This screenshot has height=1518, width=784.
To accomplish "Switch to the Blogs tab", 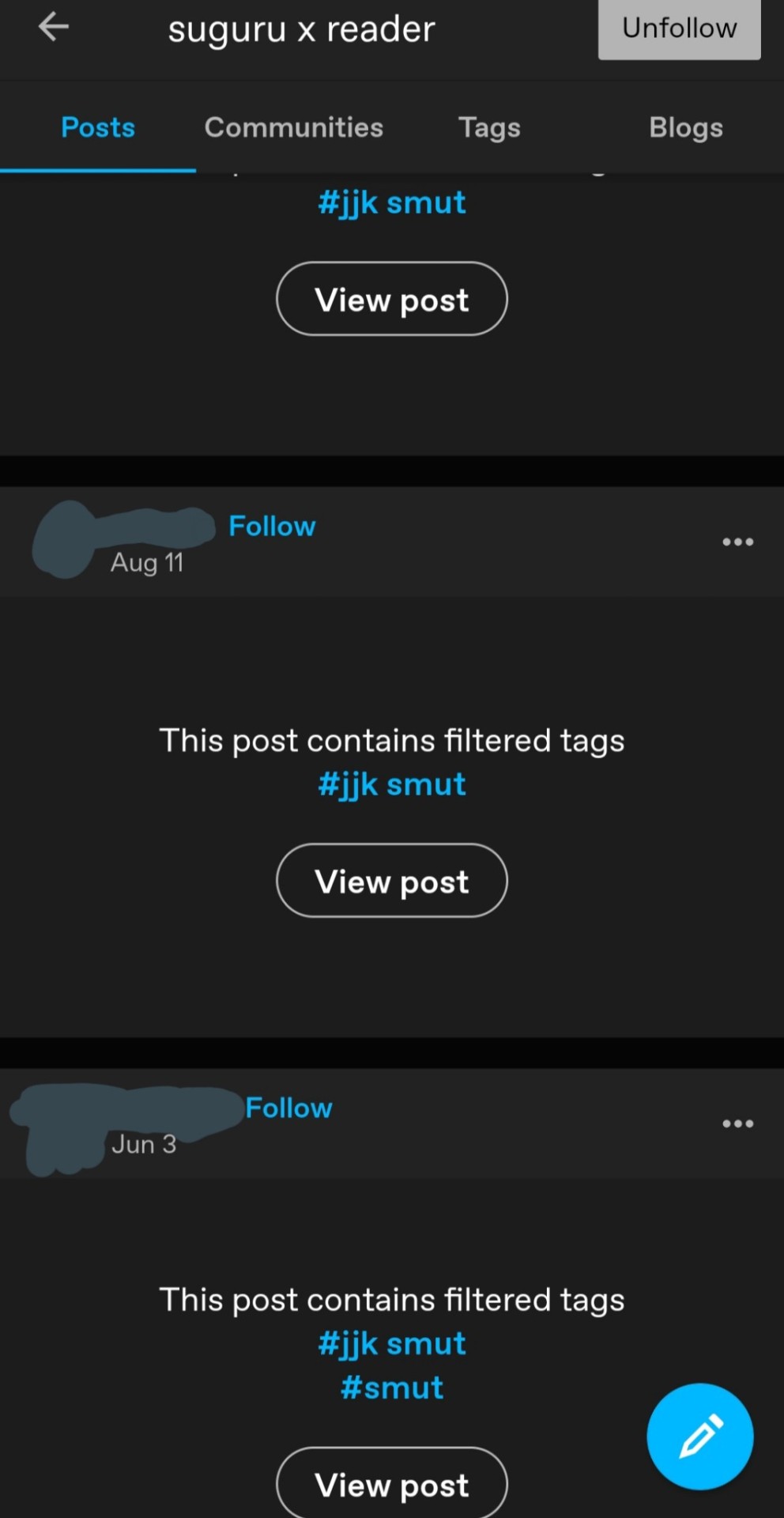I will [686, 127].
